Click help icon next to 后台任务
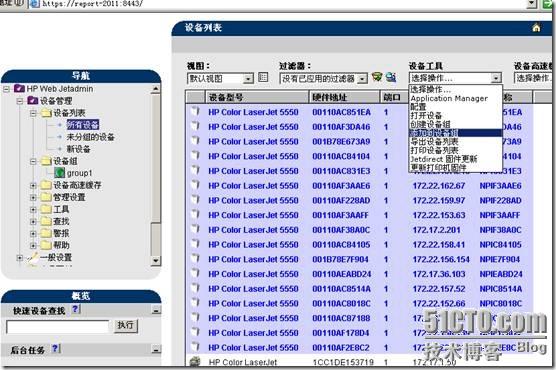Screen dimensions: 556x370 [55, 349]
